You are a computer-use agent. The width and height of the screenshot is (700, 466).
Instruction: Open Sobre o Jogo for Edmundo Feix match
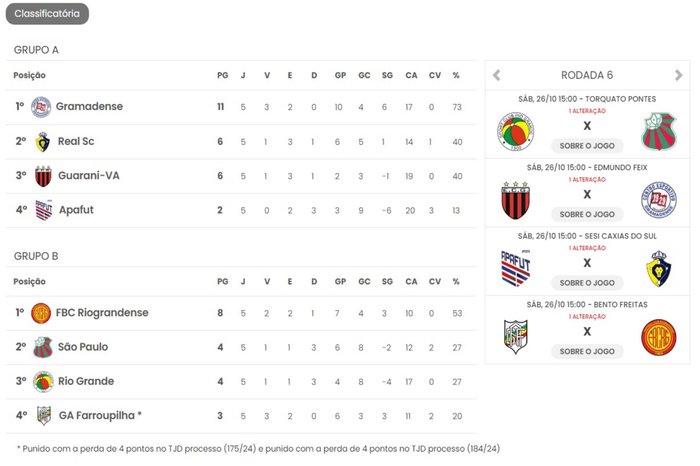click(x=587, y=214)
